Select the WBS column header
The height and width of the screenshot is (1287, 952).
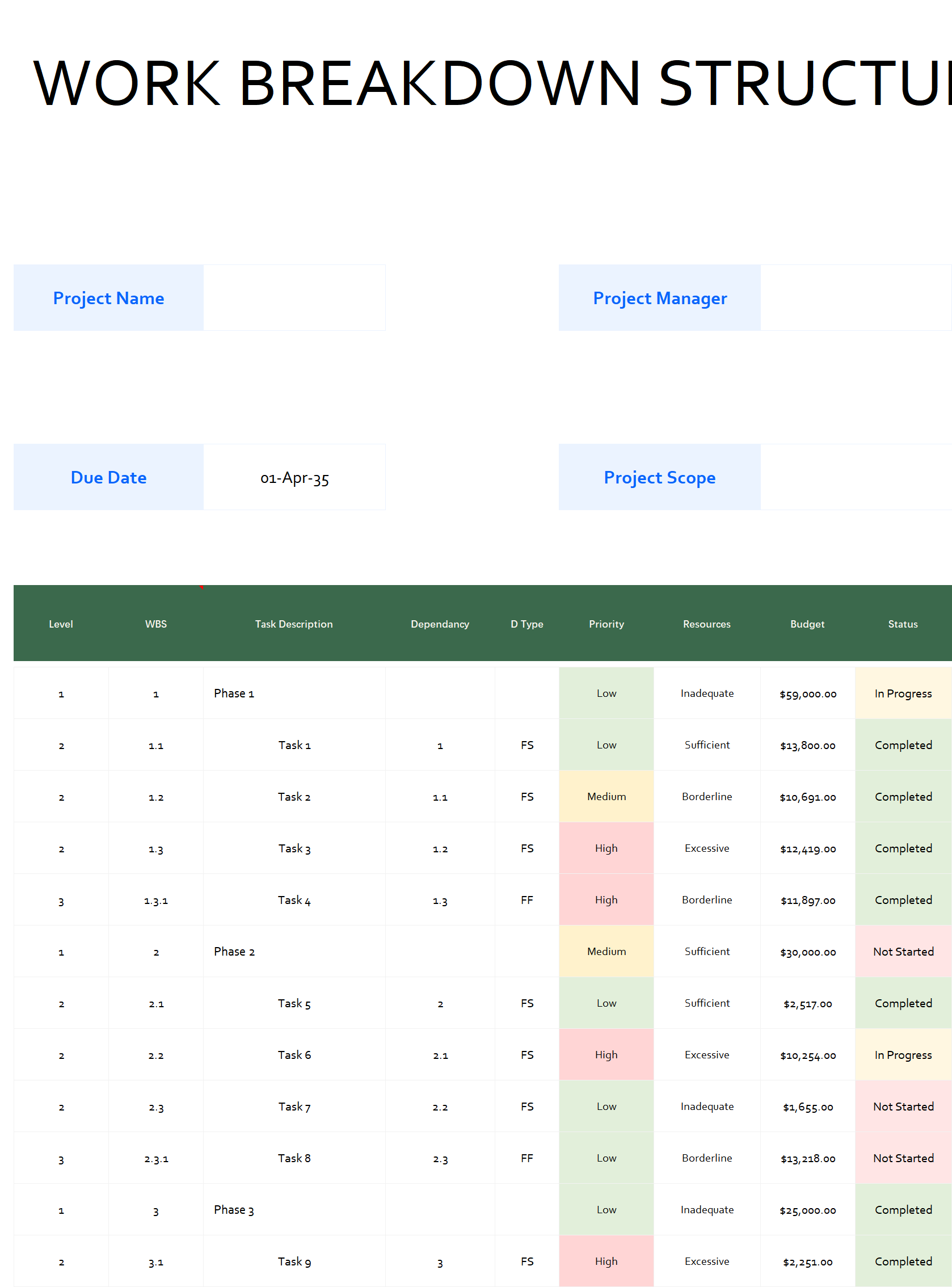[x=156, y=624]
